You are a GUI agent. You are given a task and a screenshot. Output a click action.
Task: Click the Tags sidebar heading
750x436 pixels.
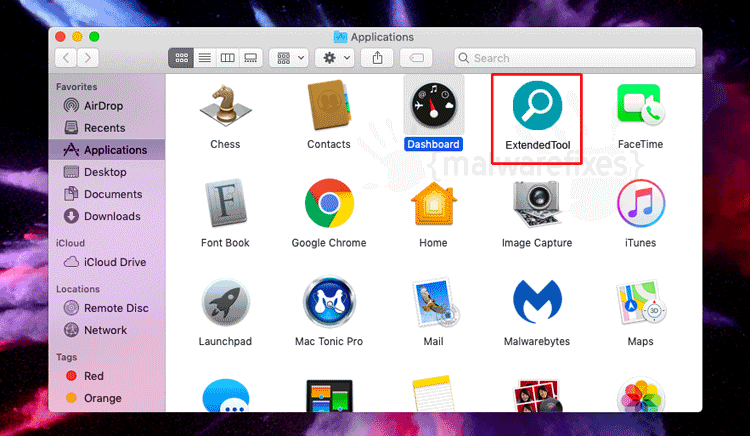(66, 357)
